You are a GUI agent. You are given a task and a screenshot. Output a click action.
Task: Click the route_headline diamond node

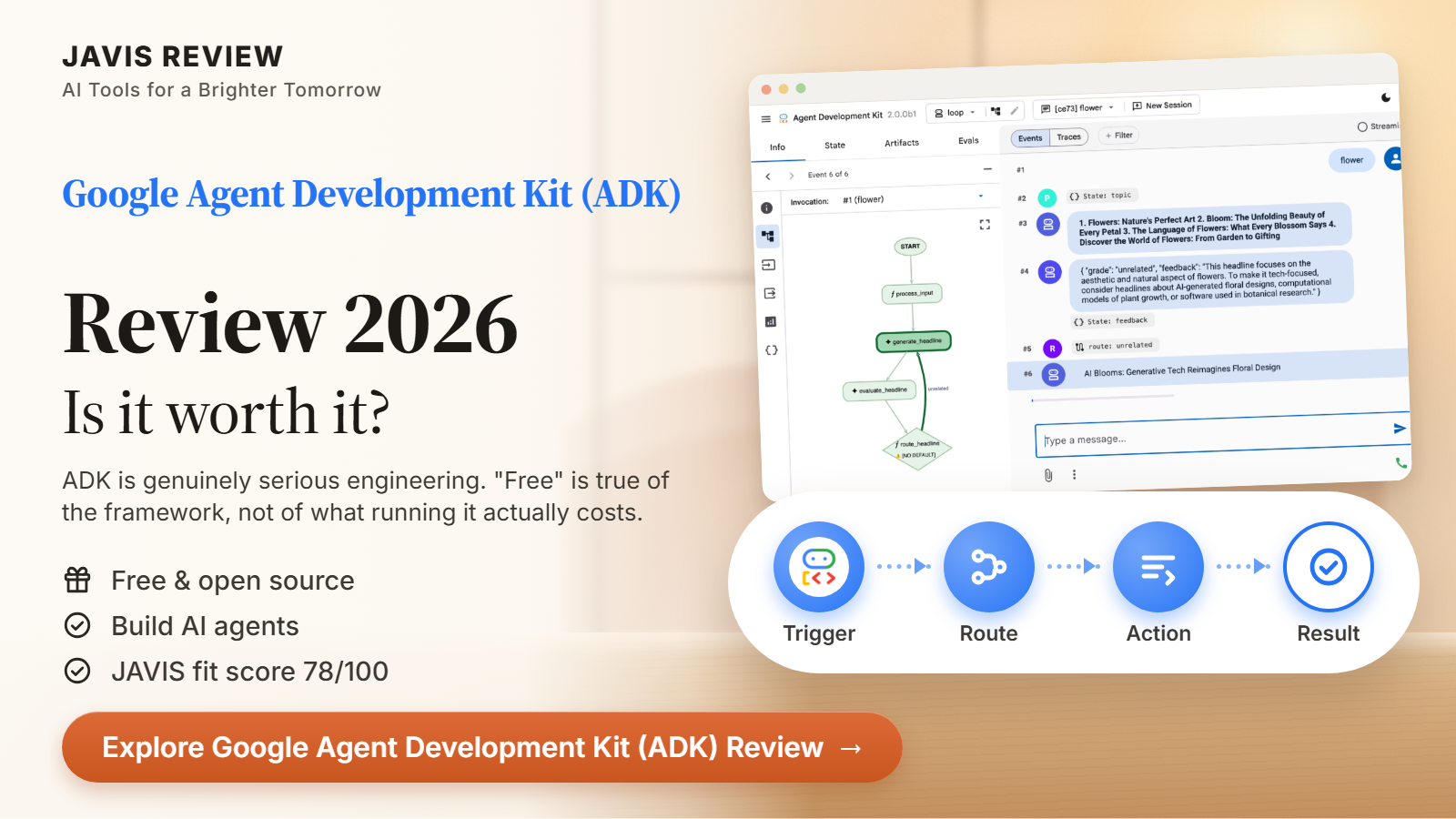(x=917, y=449)
